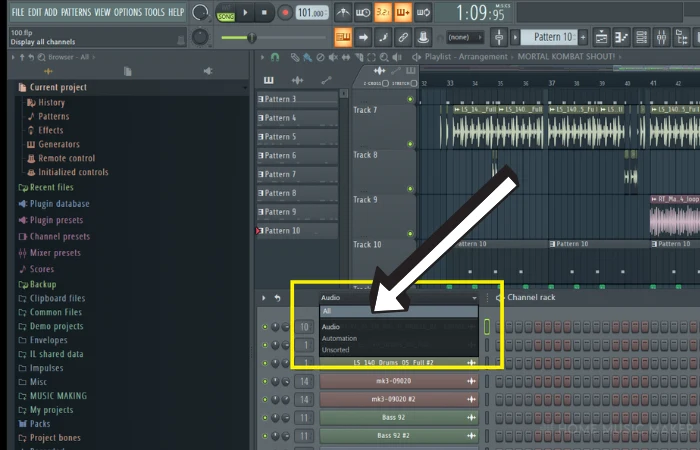The image size is (700, 450).
Task: Open the playlist options menu arrow
Action: [262, 57]
